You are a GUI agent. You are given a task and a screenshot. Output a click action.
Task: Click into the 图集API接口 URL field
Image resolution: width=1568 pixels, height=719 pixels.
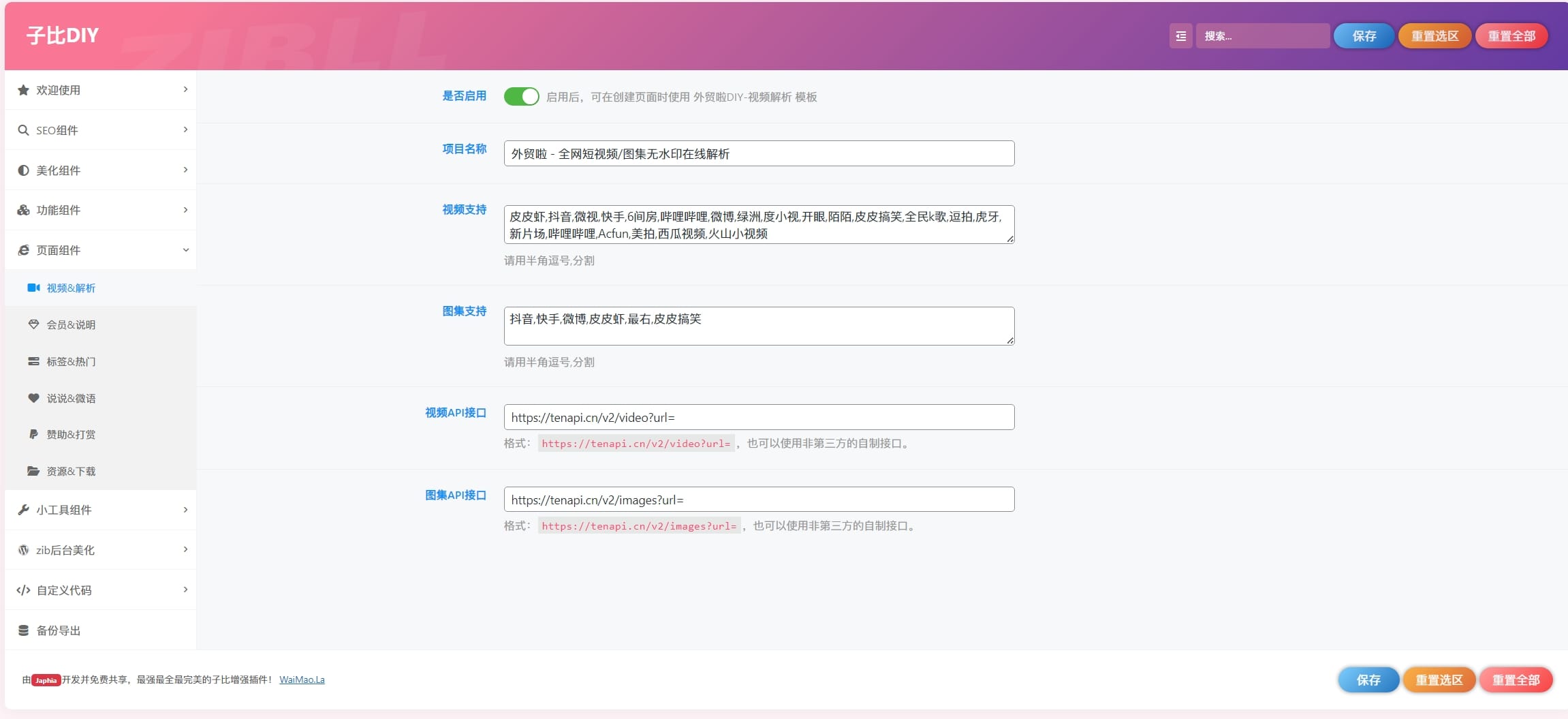coord(759,500)
